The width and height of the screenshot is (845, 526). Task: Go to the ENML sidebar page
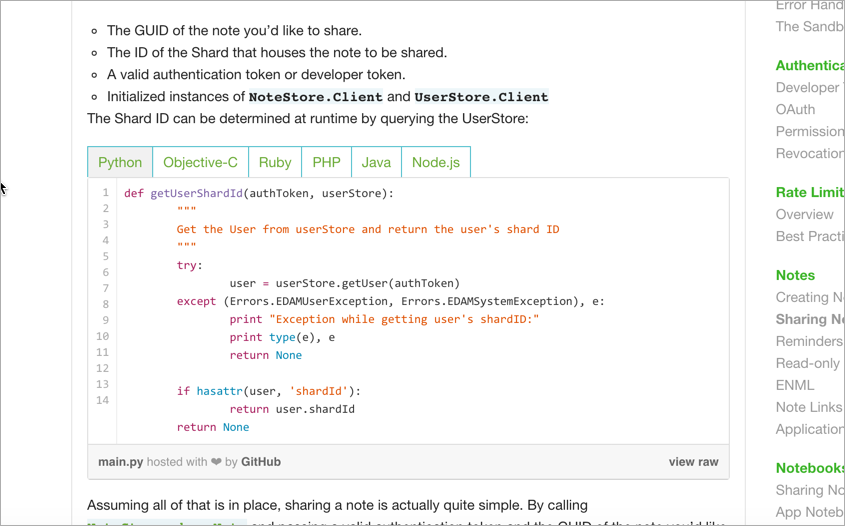point(795,385)
